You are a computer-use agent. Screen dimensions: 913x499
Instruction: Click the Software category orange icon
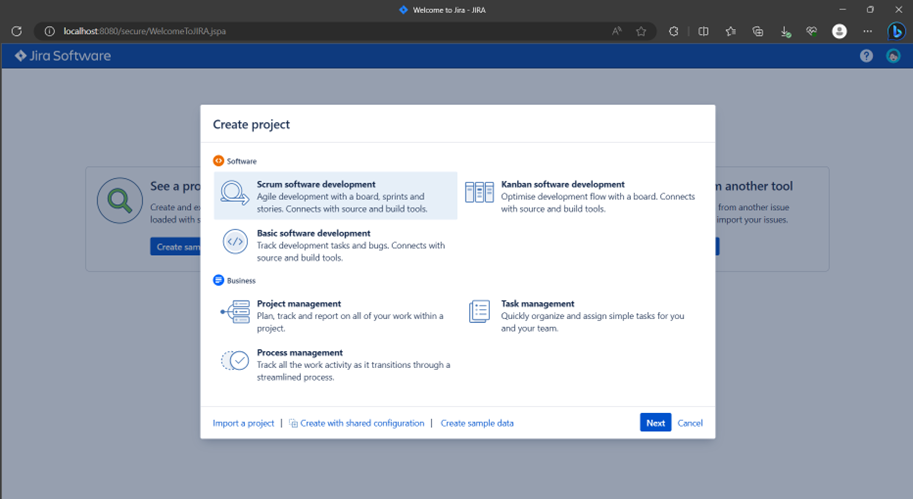tap(218, 161)
